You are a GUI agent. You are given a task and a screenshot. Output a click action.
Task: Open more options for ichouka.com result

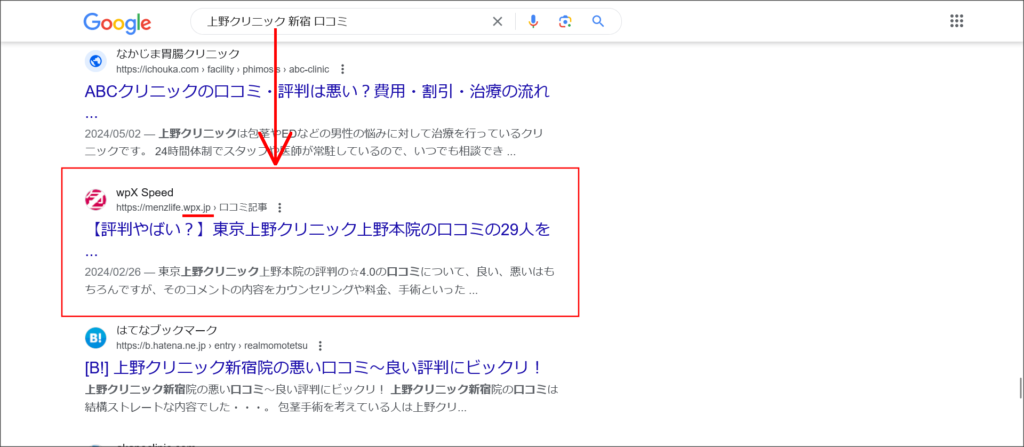(x=342, y=69)
